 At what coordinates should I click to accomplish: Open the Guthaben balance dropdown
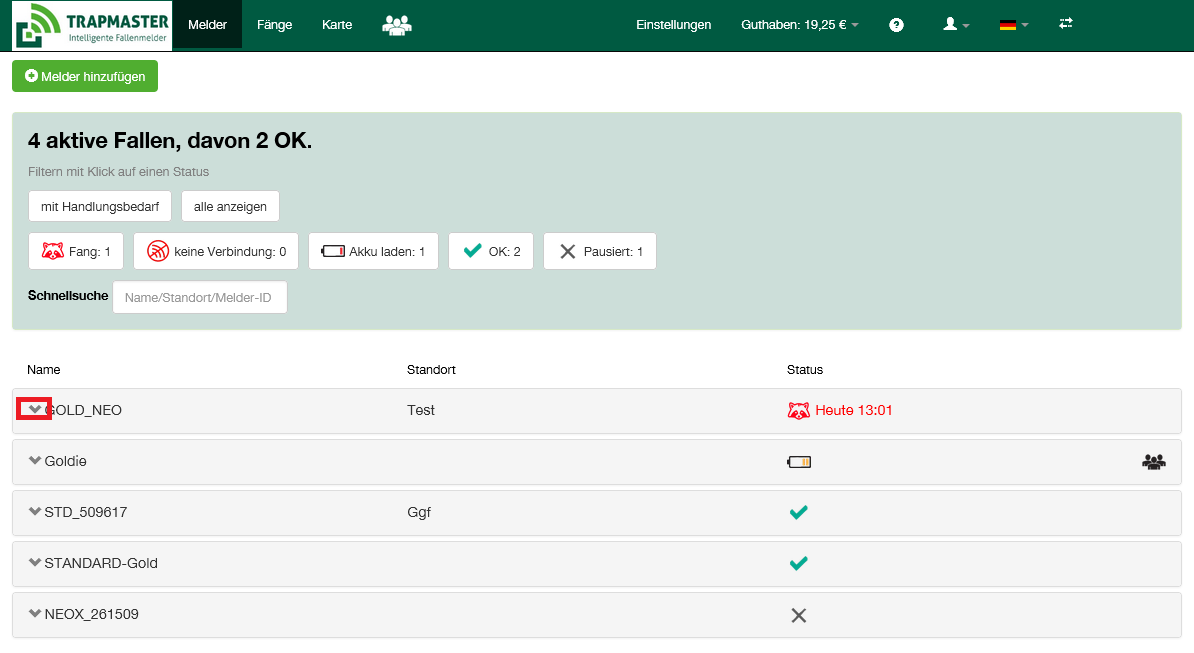[x=799, y=25]
